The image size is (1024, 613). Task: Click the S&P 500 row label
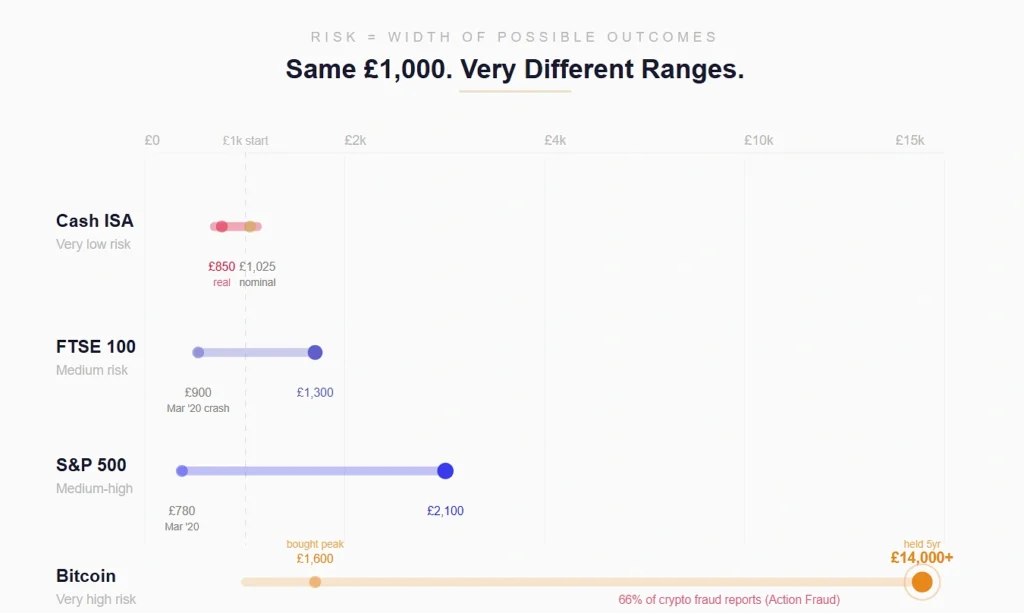pos(91,465)
